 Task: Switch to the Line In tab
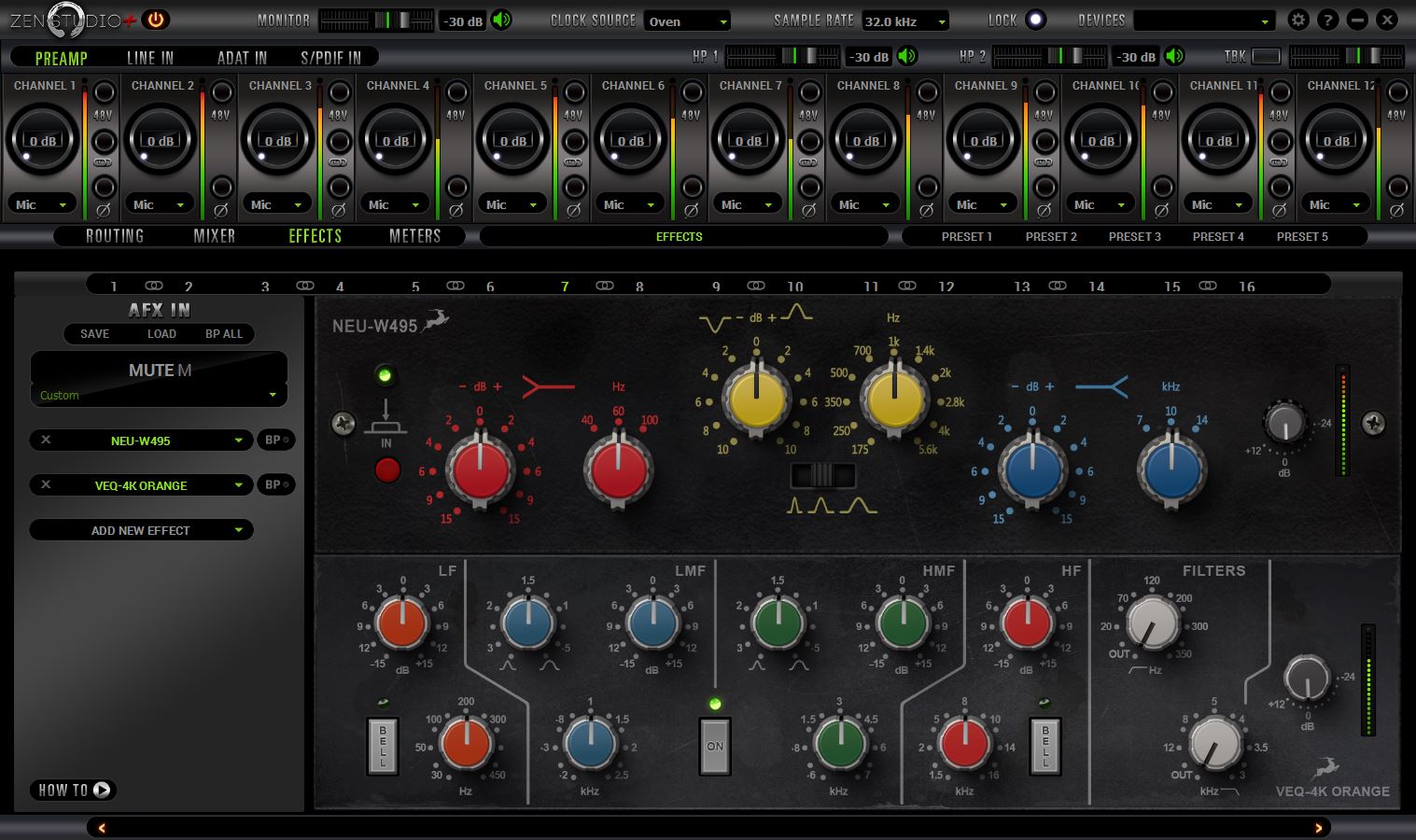pos(150,58)
